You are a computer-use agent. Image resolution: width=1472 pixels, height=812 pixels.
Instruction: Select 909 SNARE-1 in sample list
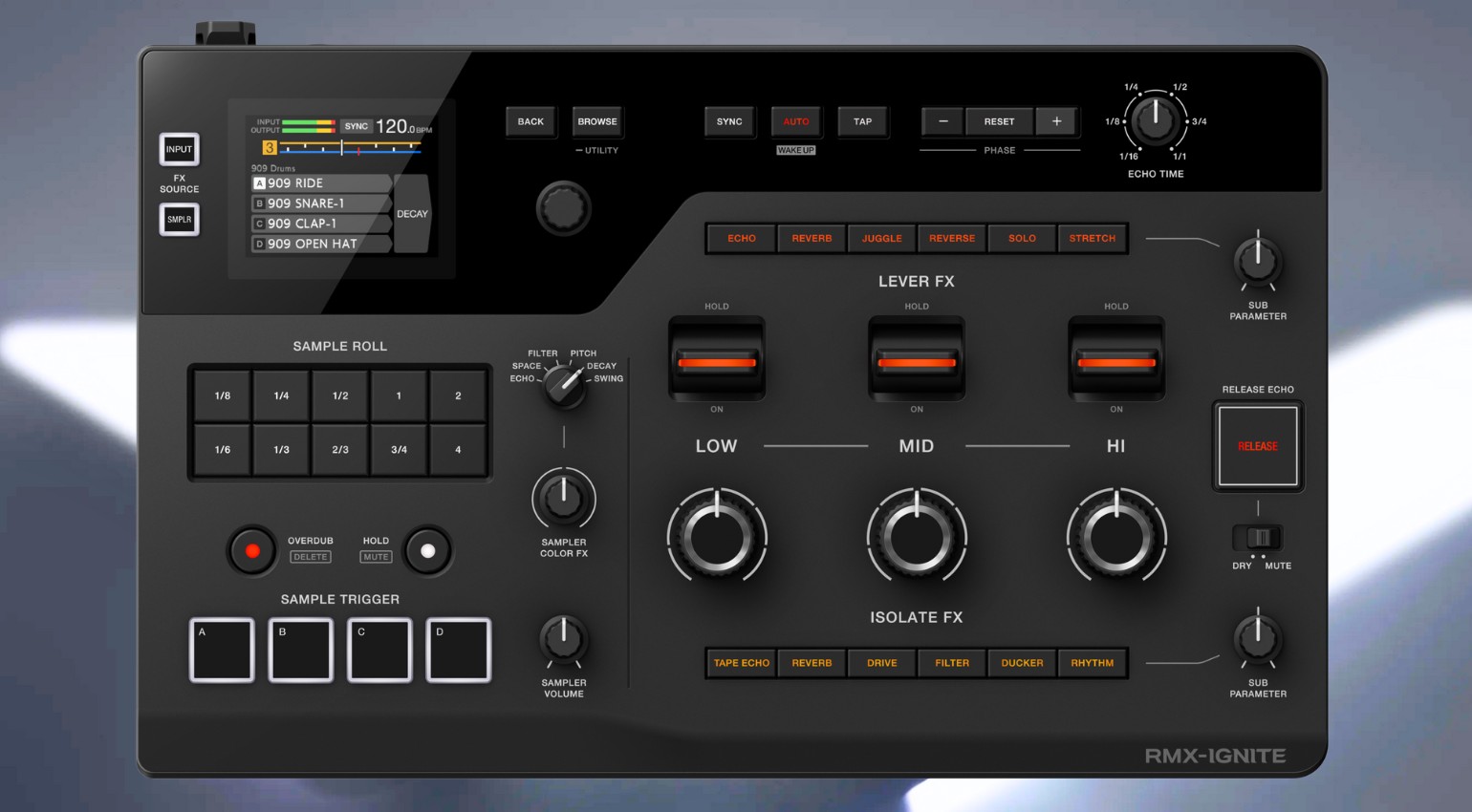tap(320, 203)
